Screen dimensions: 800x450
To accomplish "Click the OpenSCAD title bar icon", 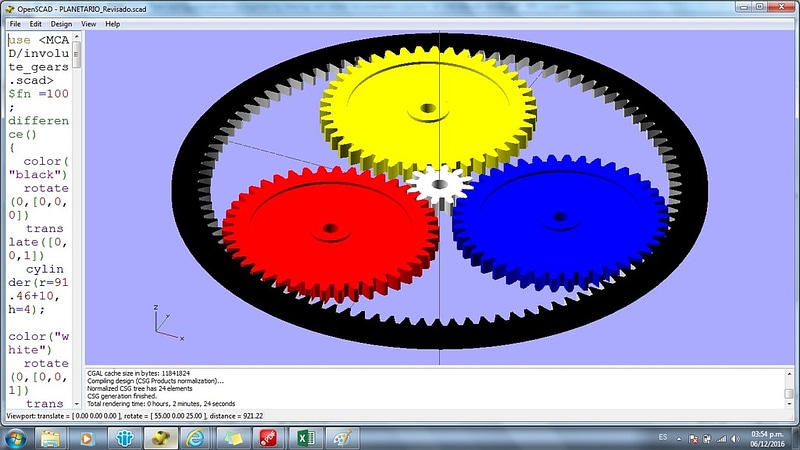I will (x=10, y=9).
